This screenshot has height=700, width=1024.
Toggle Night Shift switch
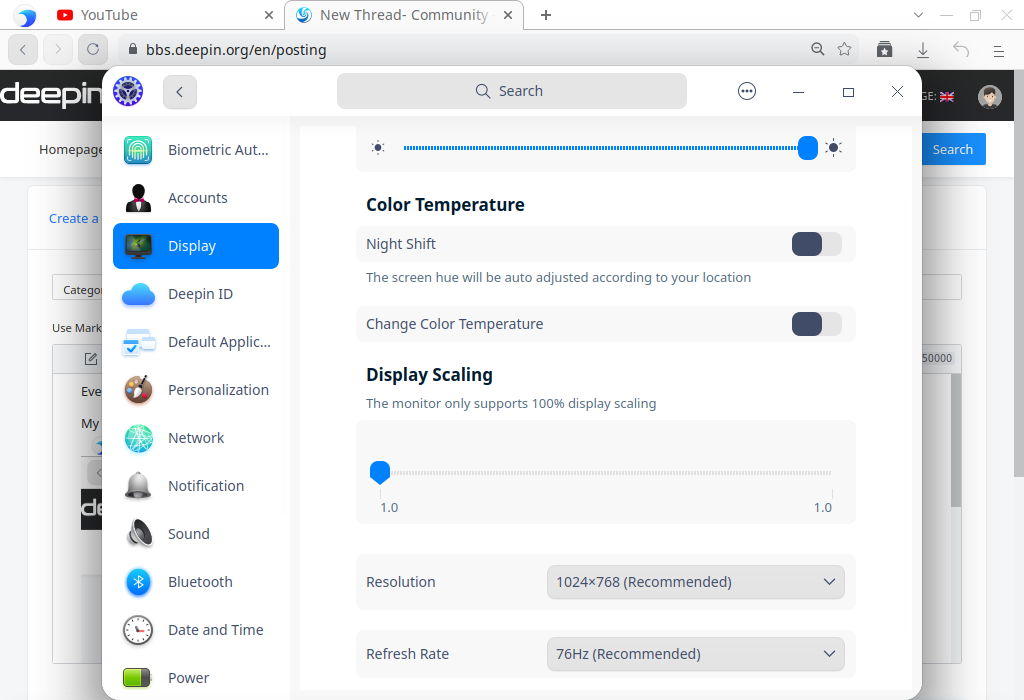pyautogui.click(x=816, y=244)
